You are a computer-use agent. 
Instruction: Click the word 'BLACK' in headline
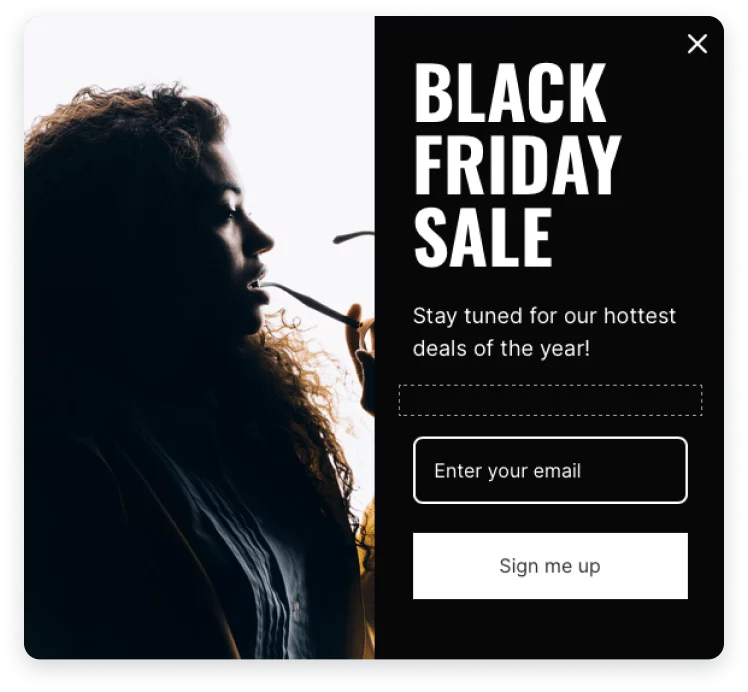(x=510, y=93)
